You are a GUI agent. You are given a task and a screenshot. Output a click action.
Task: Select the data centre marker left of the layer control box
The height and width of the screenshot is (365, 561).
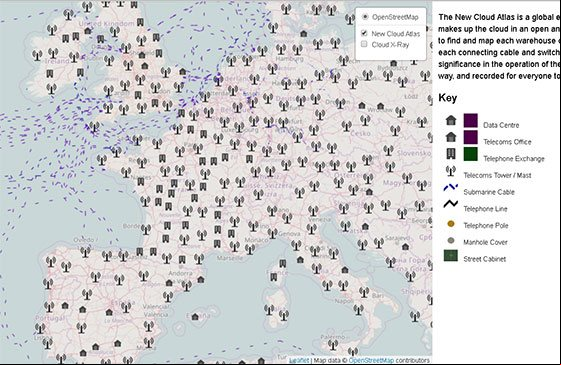[x=303, y=34]
